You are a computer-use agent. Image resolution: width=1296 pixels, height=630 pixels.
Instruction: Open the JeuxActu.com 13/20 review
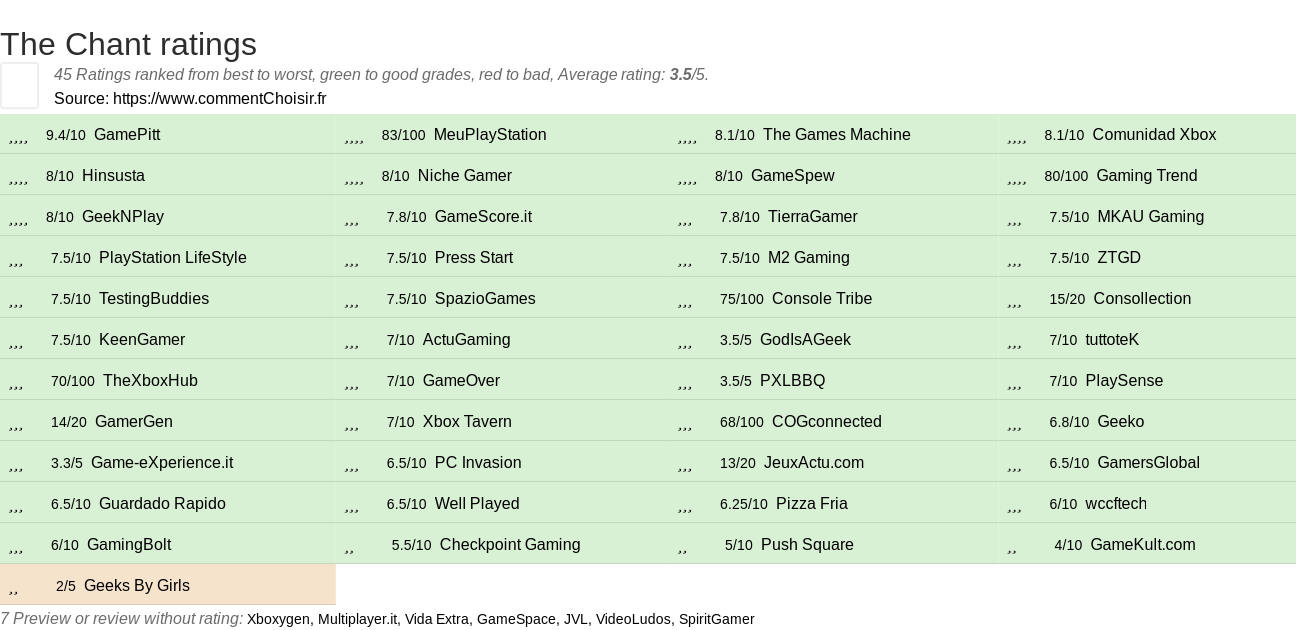pyautogui.click(x=834, y=462)
